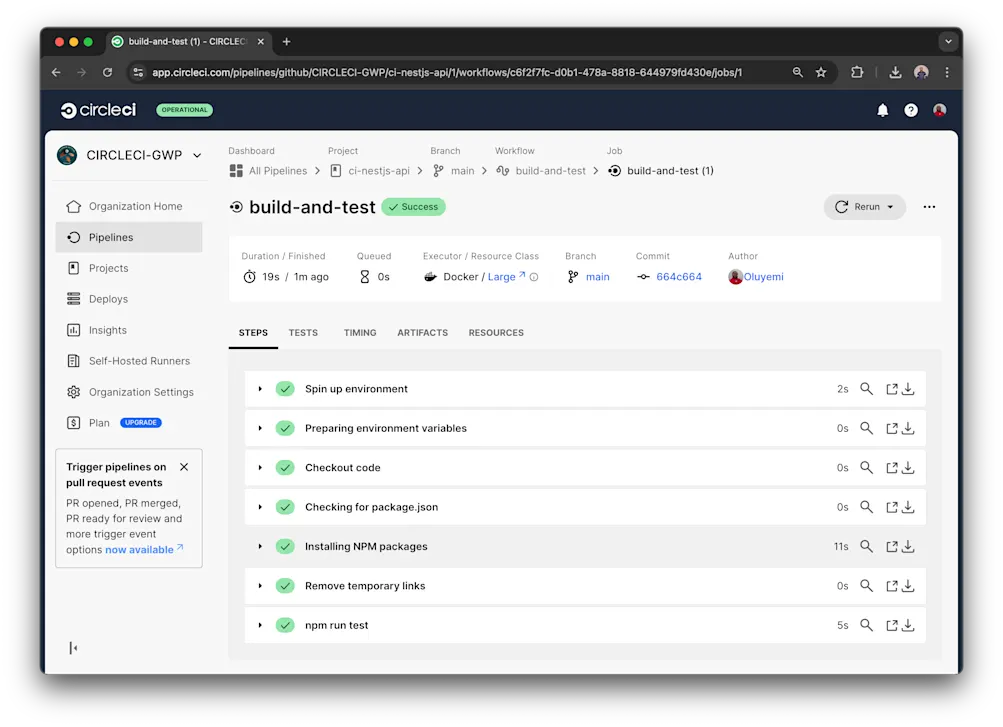Click the OPERATIONAL status badge
Screen dimensions: 1003x727
184,110
